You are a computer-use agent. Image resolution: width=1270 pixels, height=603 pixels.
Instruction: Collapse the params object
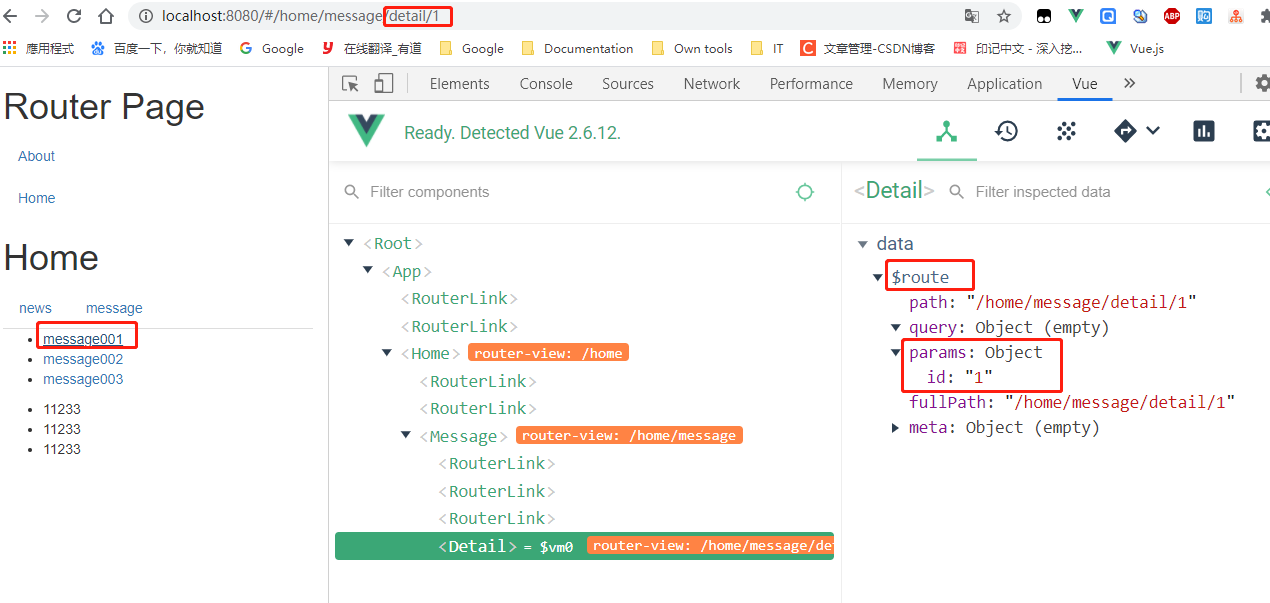point(896,352)
